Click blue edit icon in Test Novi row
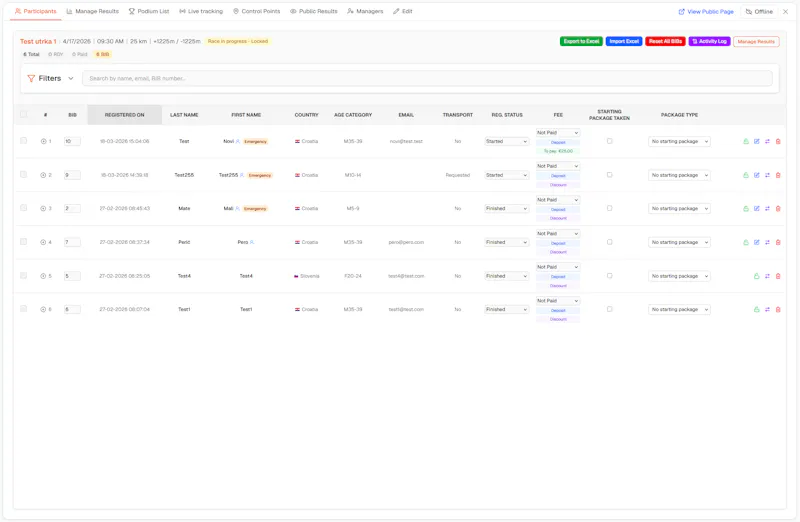This screenshot has width=800, height=522. point(757,141)
